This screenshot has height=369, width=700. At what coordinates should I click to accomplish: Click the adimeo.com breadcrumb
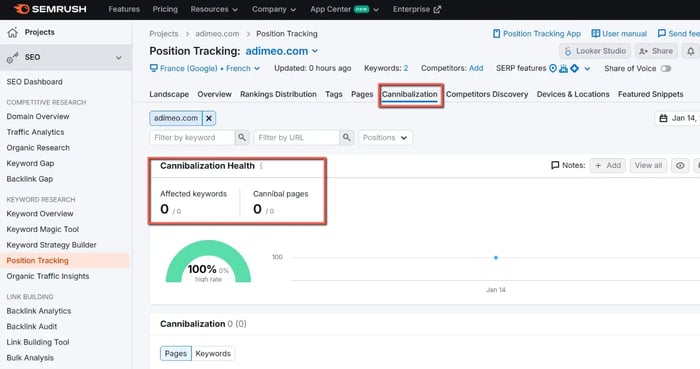tap(217, 33)
